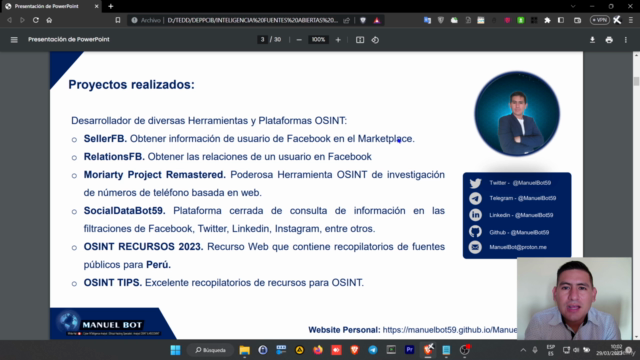
Task: Click 'Moriarty Project Remastered.' text
Action: click(155, 175)
